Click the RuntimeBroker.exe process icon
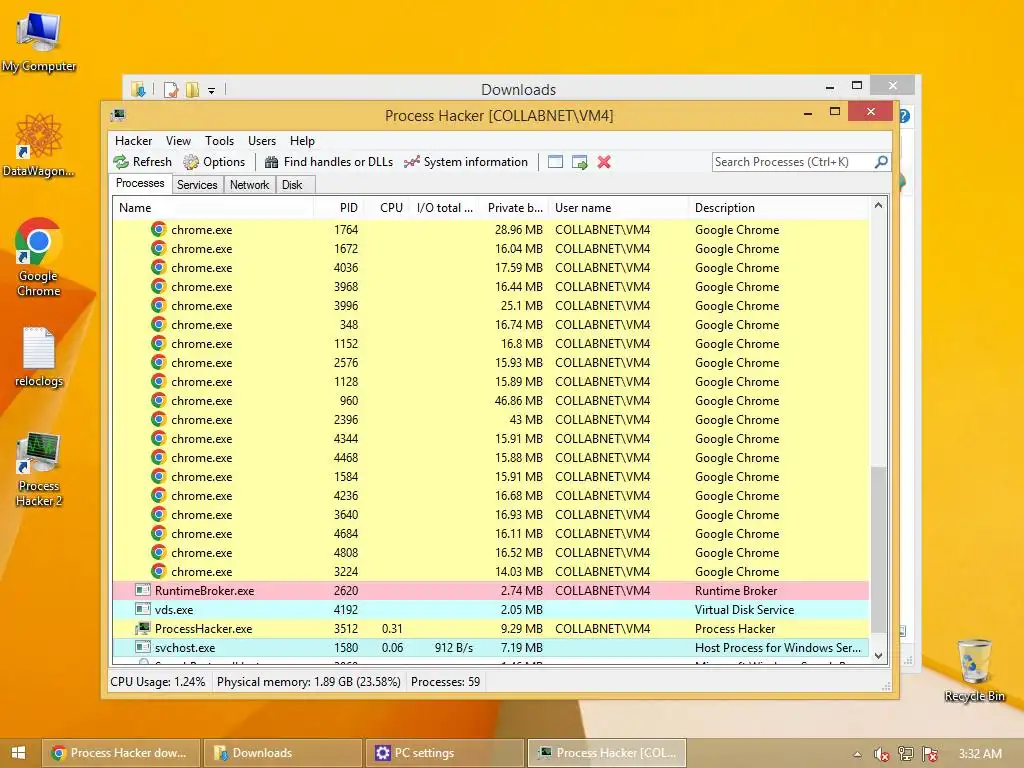 point(142,590)
